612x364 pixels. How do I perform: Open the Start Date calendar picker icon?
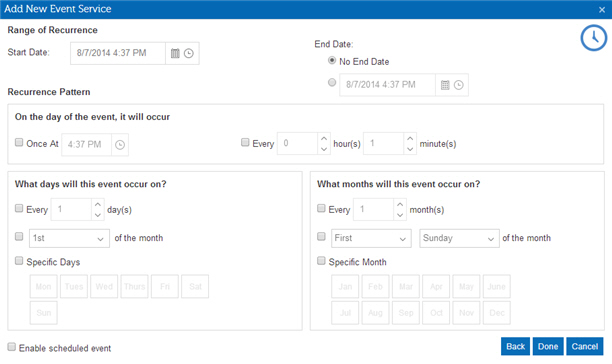(x=175, y=53)
